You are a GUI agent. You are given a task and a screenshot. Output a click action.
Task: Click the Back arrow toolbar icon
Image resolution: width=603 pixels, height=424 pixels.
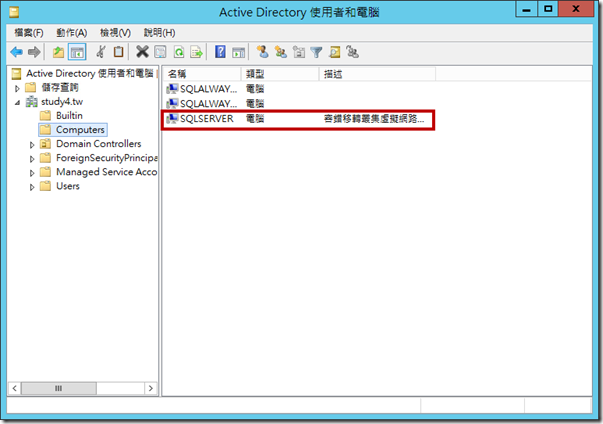coord(17,52)
